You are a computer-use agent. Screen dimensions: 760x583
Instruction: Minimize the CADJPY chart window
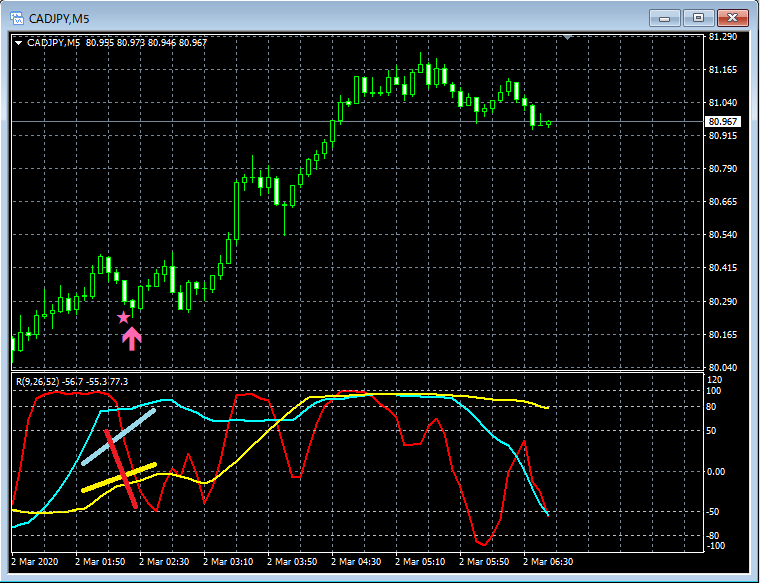pos(665,18)
